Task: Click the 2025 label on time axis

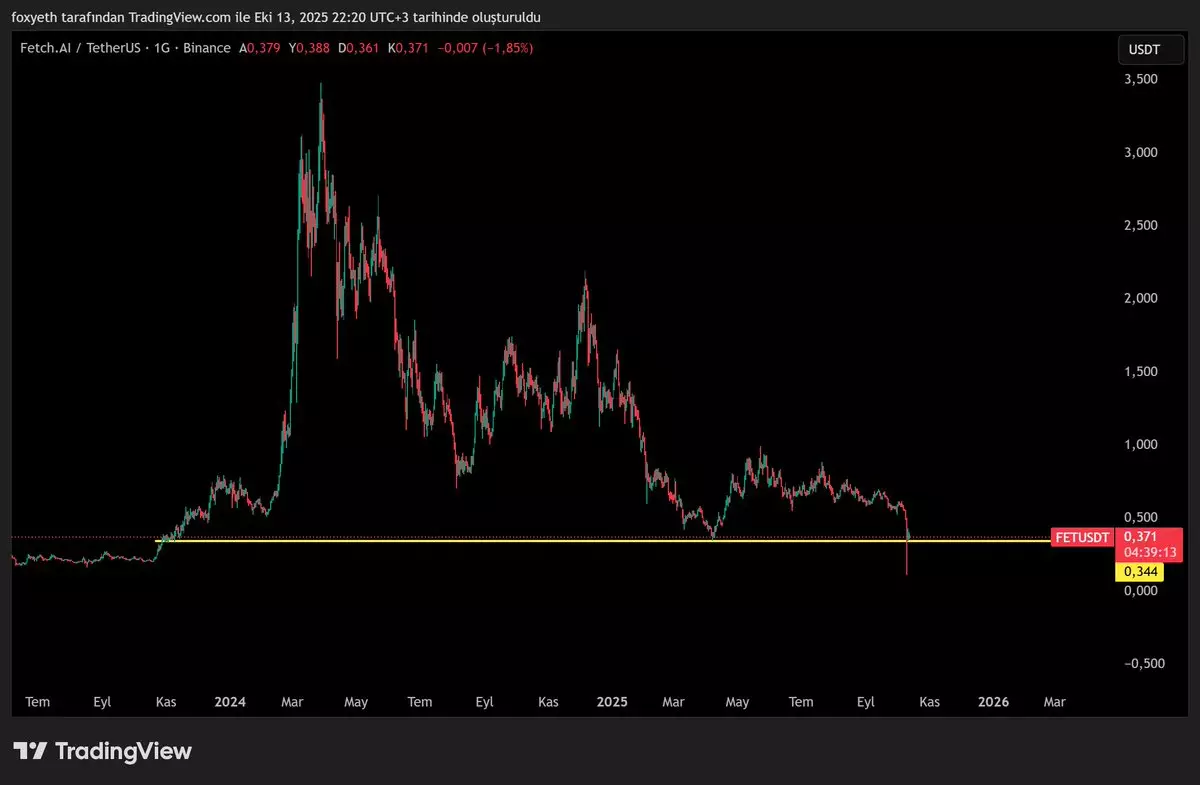Action: 611,702
